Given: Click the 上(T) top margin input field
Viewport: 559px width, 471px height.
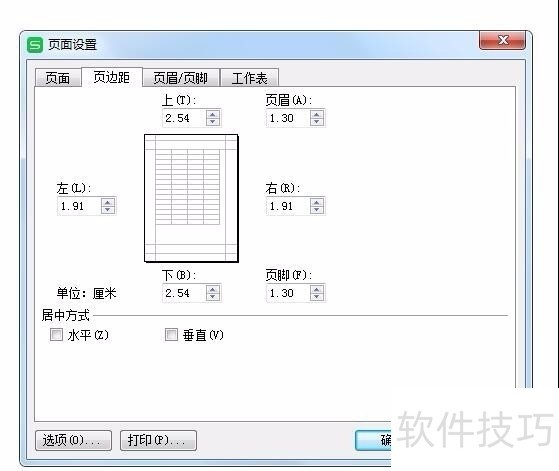Looking at the screenshot, I should coord(184,118).
